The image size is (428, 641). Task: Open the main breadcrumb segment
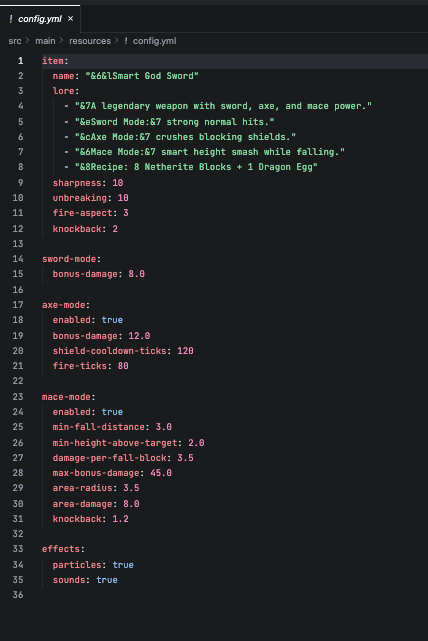(45, 41)
